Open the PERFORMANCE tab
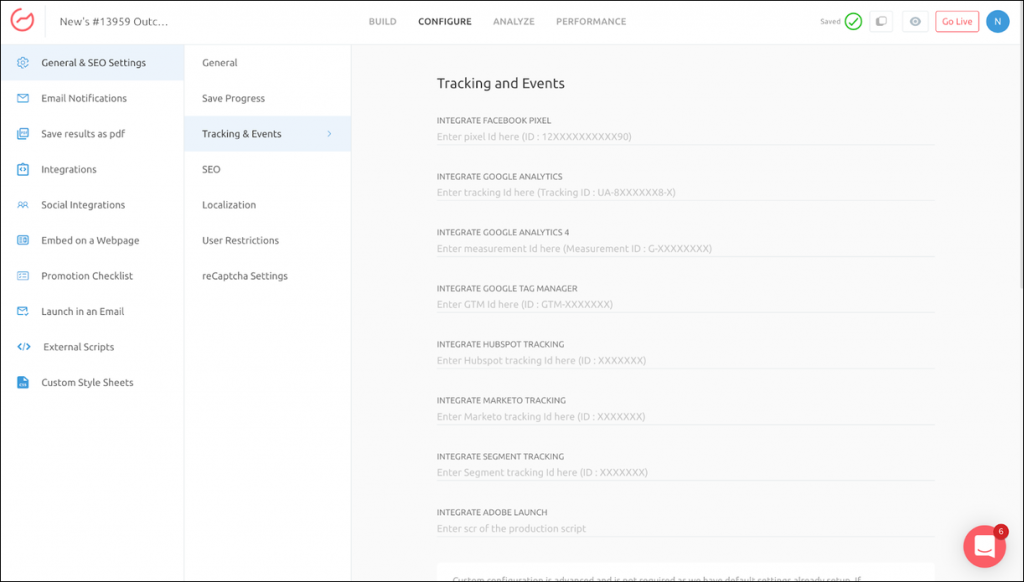 coord(591,21)
